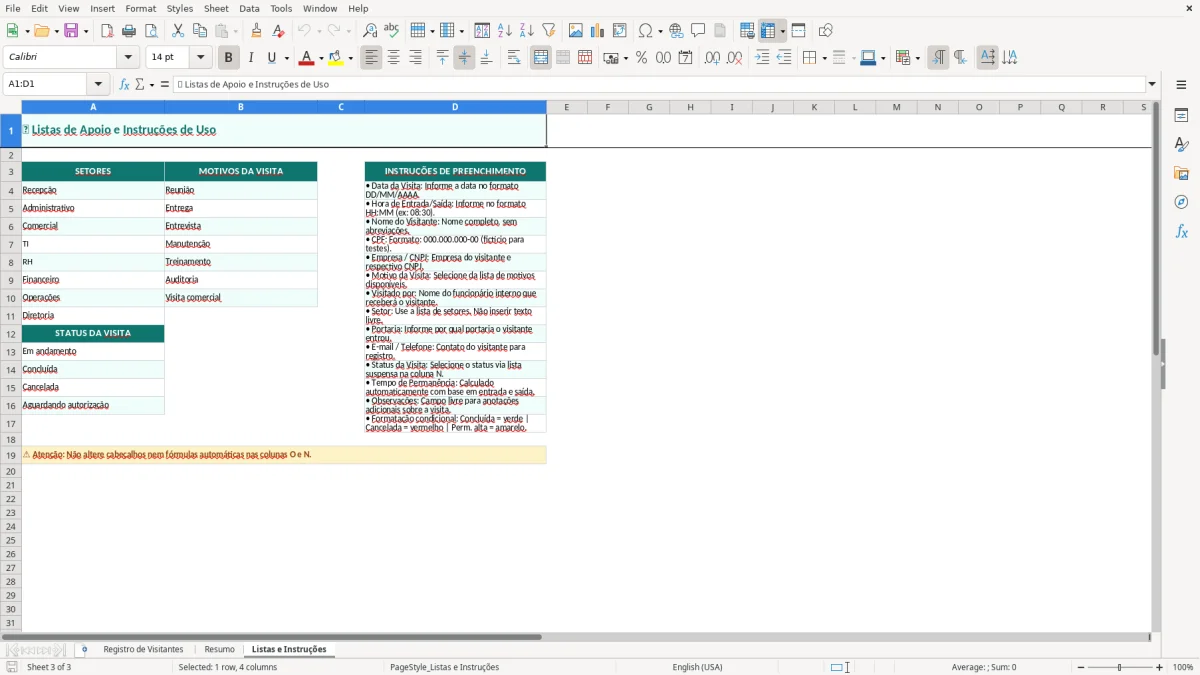The width and height of the screenshot is (1200, 675).
Task: Insert Image icon in toolbar
Action: coord(576,31)
